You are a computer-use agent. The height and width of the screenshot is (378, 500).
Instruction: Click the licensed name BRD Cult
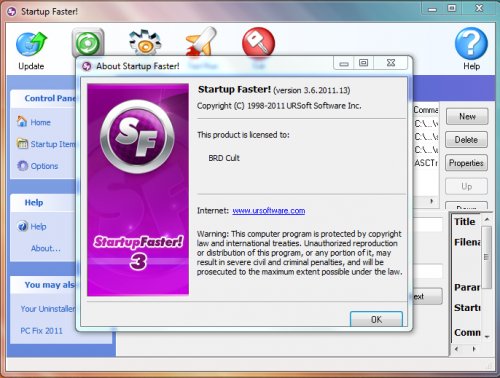pos(224,158)
